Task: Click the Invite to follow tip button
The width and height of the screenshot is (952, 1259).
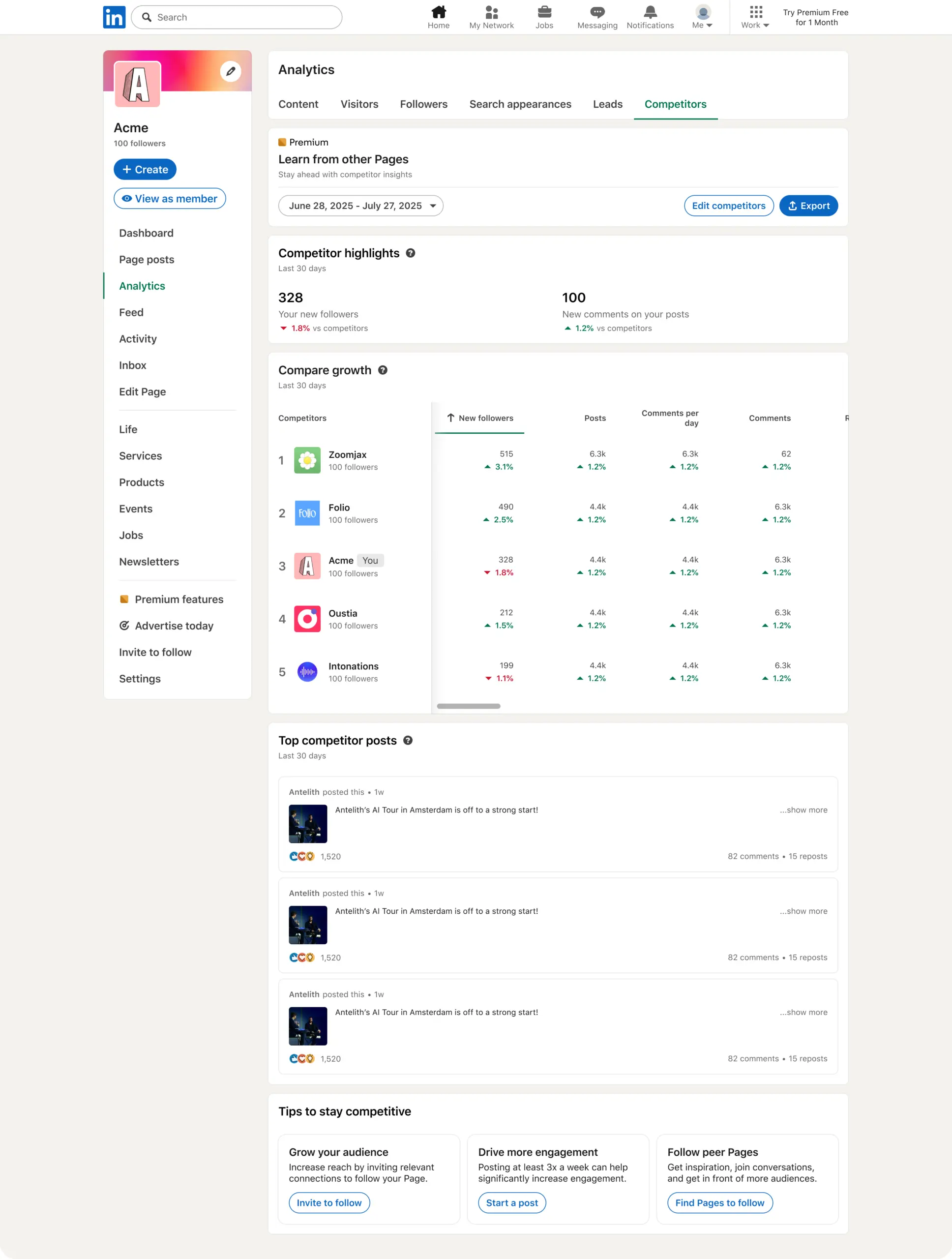Action: [329, 1202]
